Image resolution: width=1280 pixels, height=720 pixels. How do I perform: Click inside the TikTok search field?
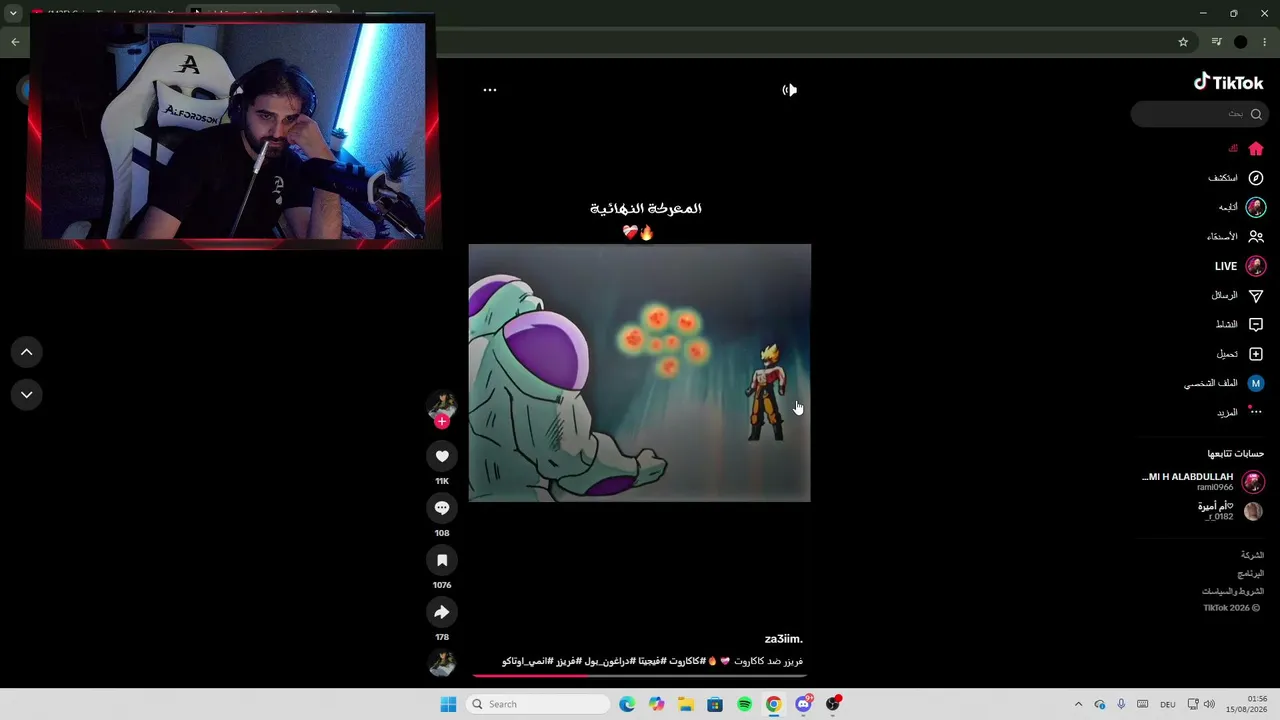pyautogui.click(x=1198, y=114)
